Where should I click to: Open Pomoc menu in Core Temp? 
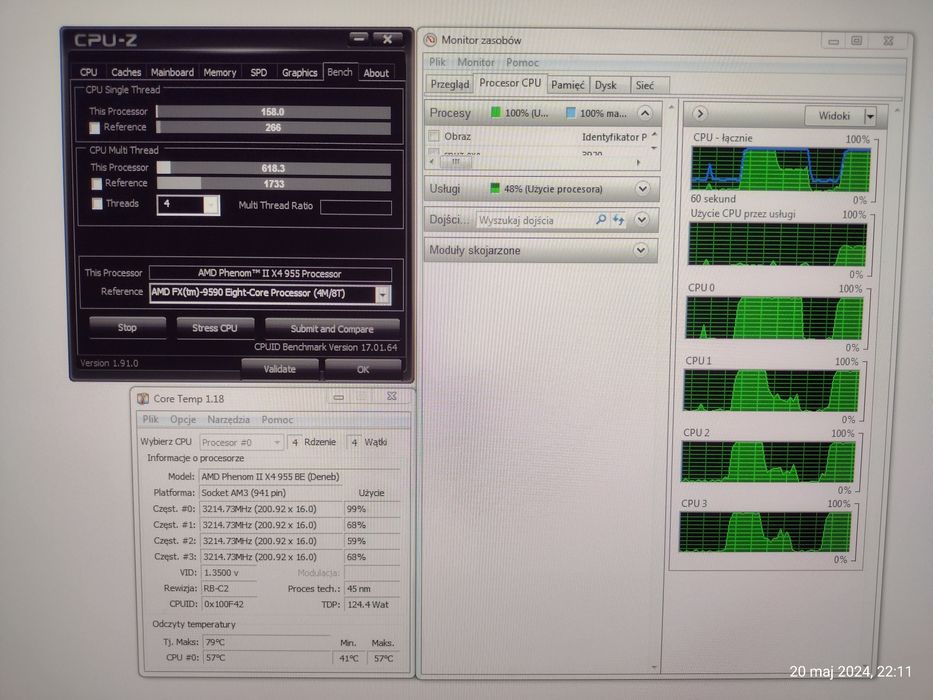277,420
